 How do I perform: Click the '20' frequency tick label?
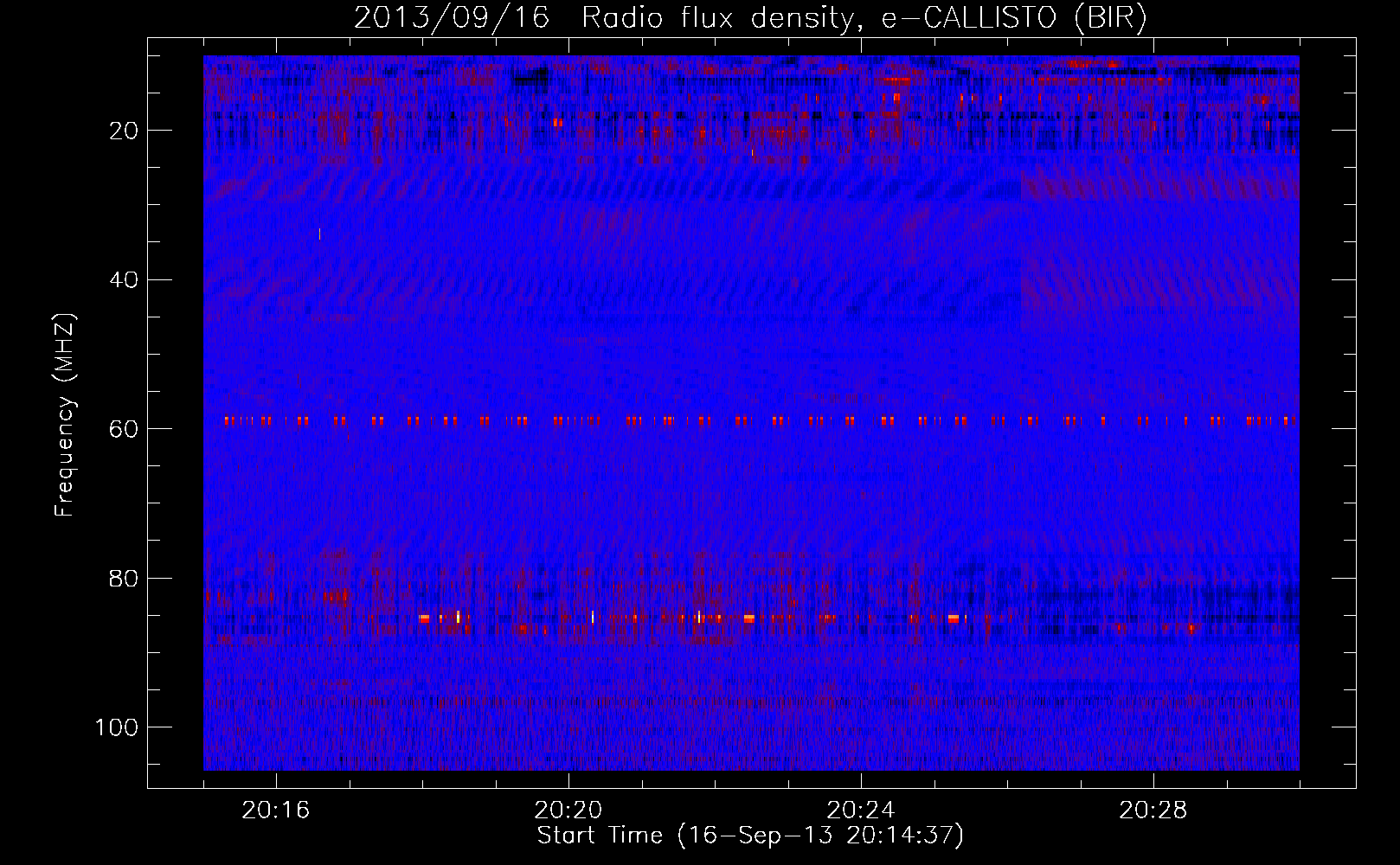[x=124, y=131]
